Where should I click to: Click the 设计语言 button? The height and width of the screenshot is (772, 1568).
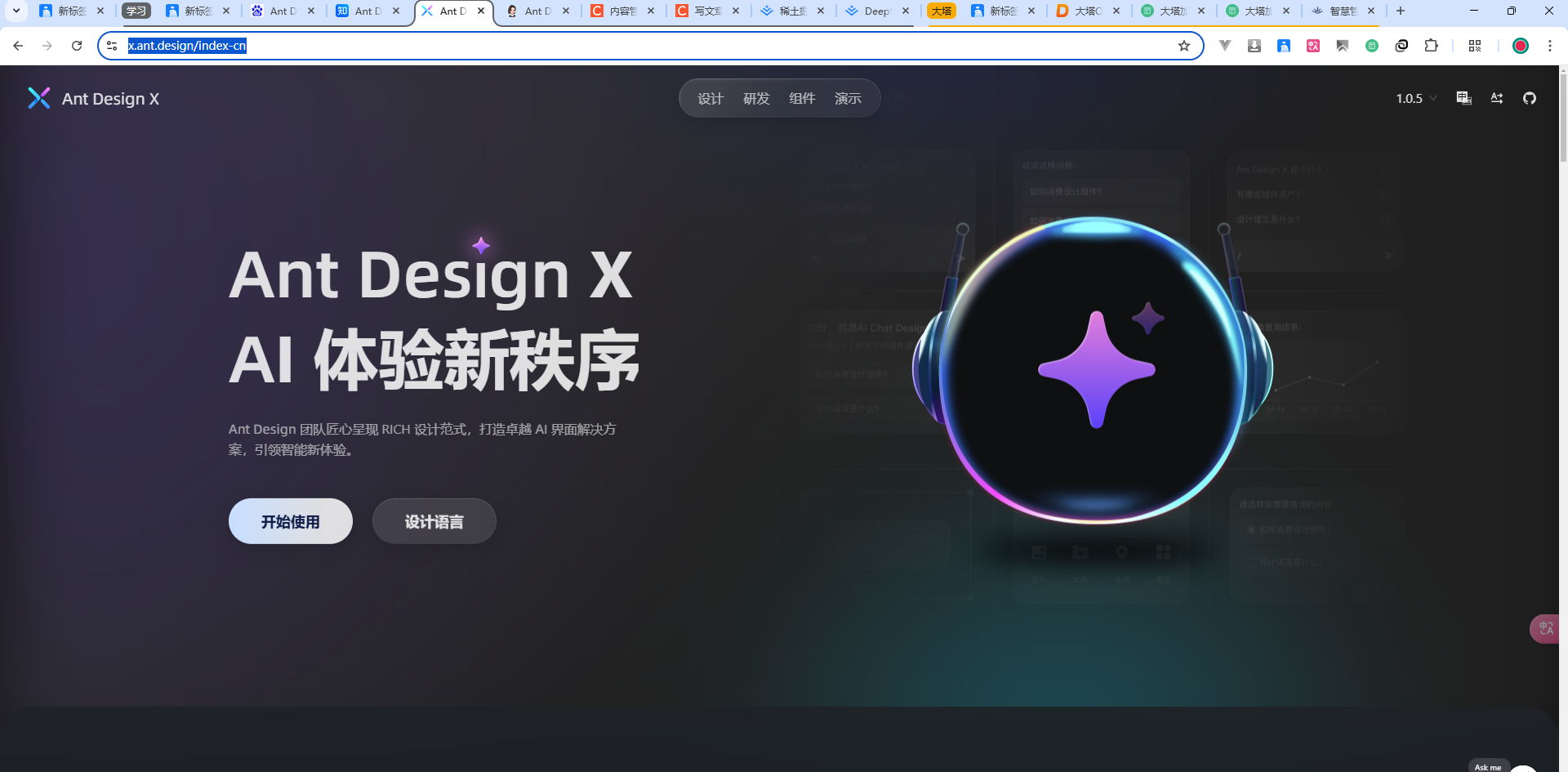tap(434, 521)
